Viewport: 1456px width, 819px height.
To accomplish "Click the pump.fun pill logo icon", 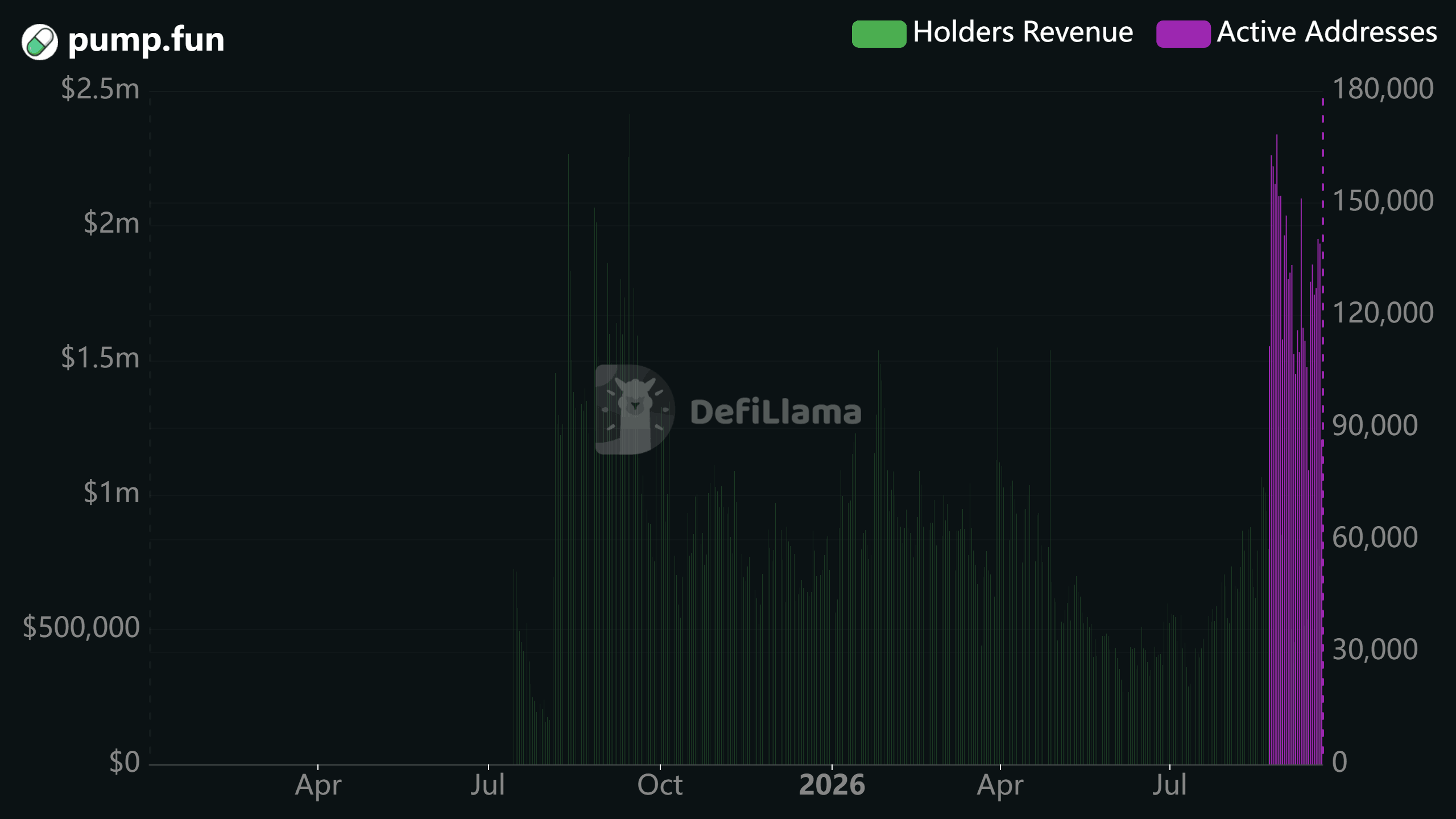I will [x=40, y=42].
